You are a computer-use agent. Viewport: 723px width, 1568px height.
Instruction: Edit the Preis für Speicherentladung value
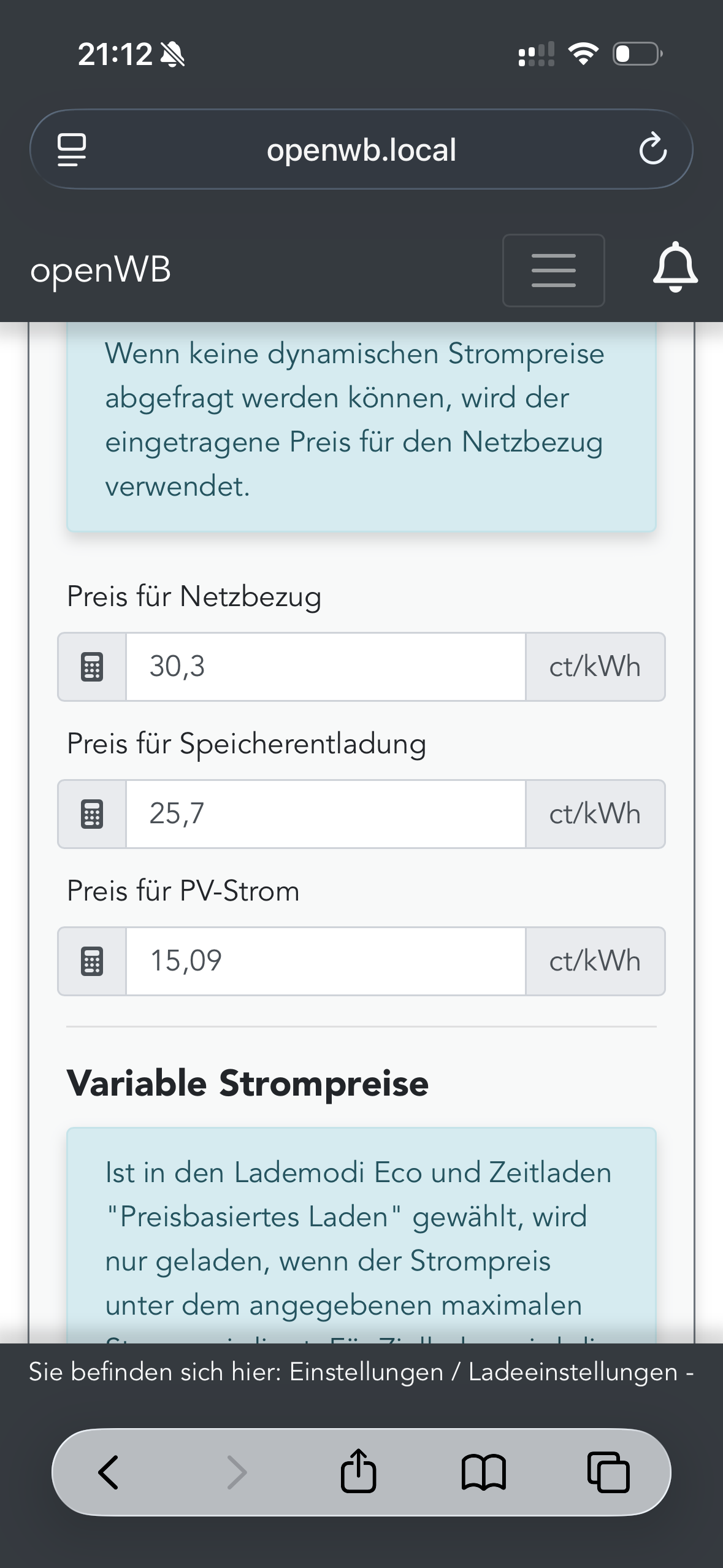pos(325,814)
